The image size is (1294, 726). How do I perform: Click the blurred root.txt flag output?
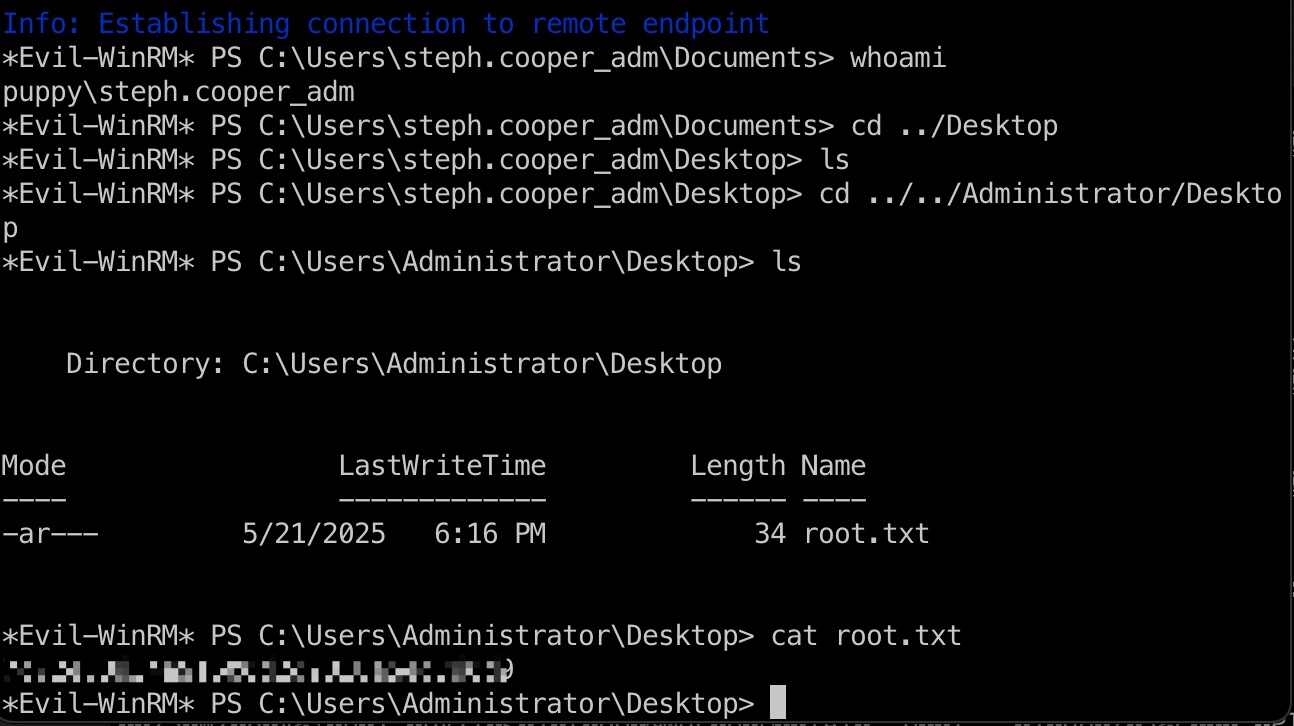pos(260,670)
